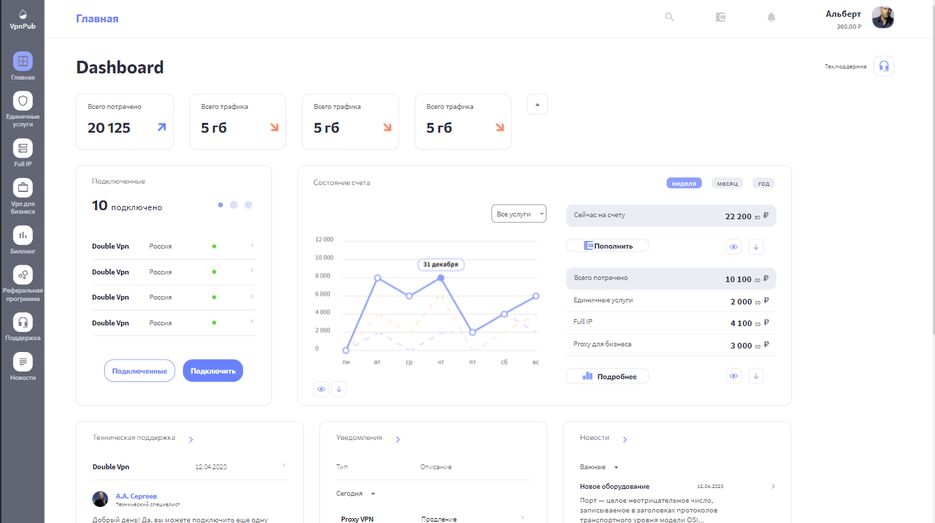The height and width of the screenshot is (523, 935).
Task: Click the notification bell icon
Action: [x=771, y=17]
